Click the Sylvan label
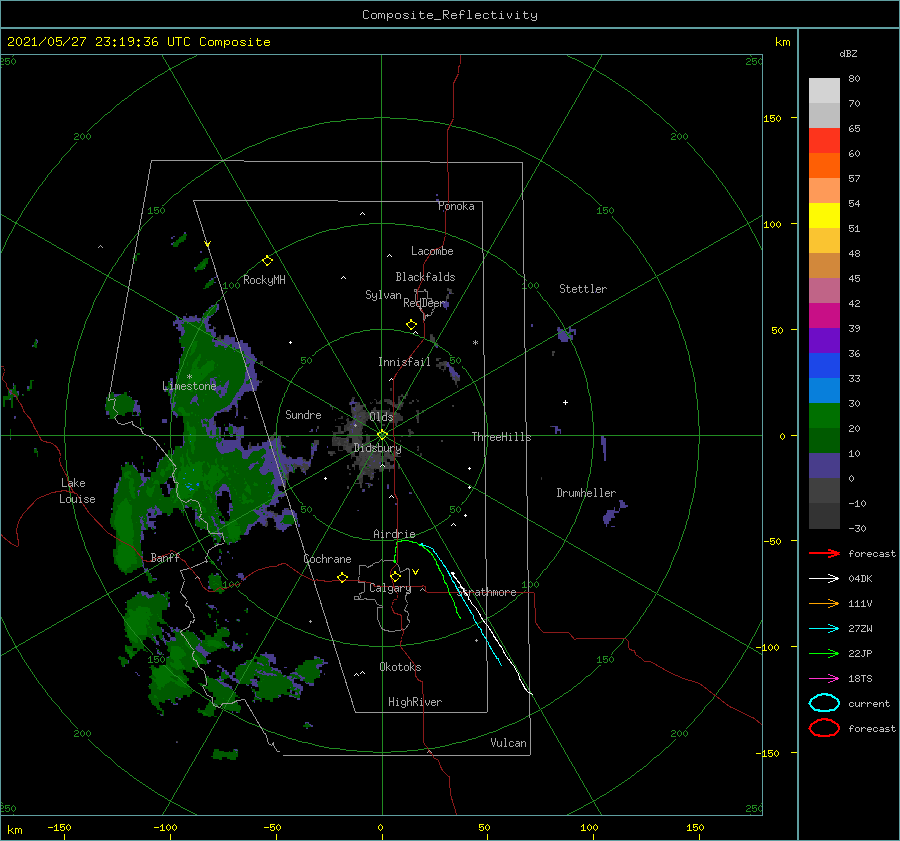The height and width of the screenshot is (841, 900). pyautogui.click(x=383, y=295)
